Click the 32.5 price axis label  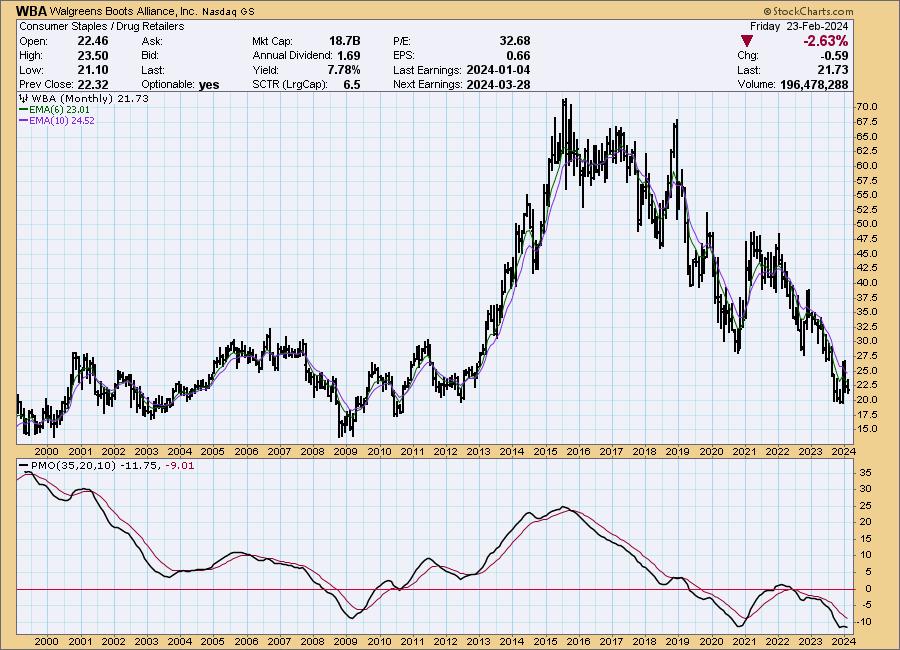[867, 326]
